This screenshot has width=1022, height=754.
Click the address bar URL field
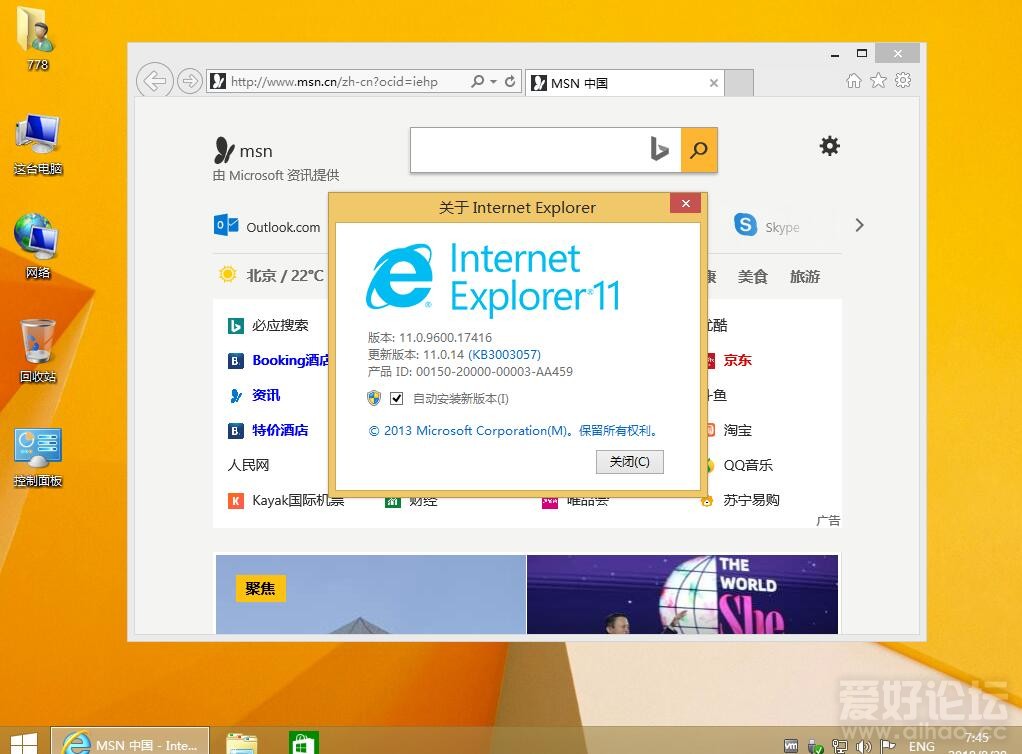[x=334, y=81]
